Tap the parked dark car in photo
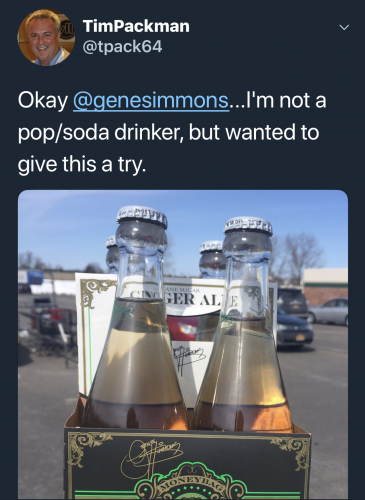 294,328
